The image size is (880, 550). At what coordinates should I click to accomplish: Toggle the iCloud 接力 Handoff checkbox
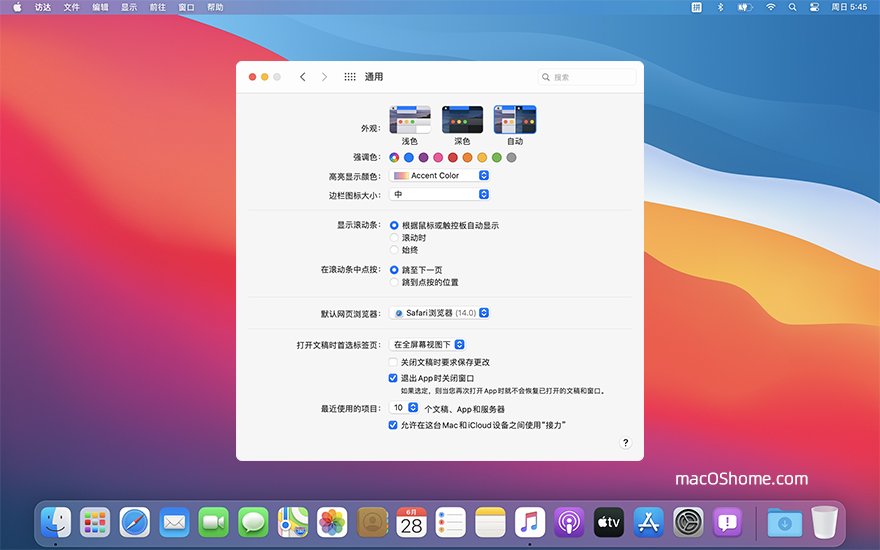[x=393, y=425]
